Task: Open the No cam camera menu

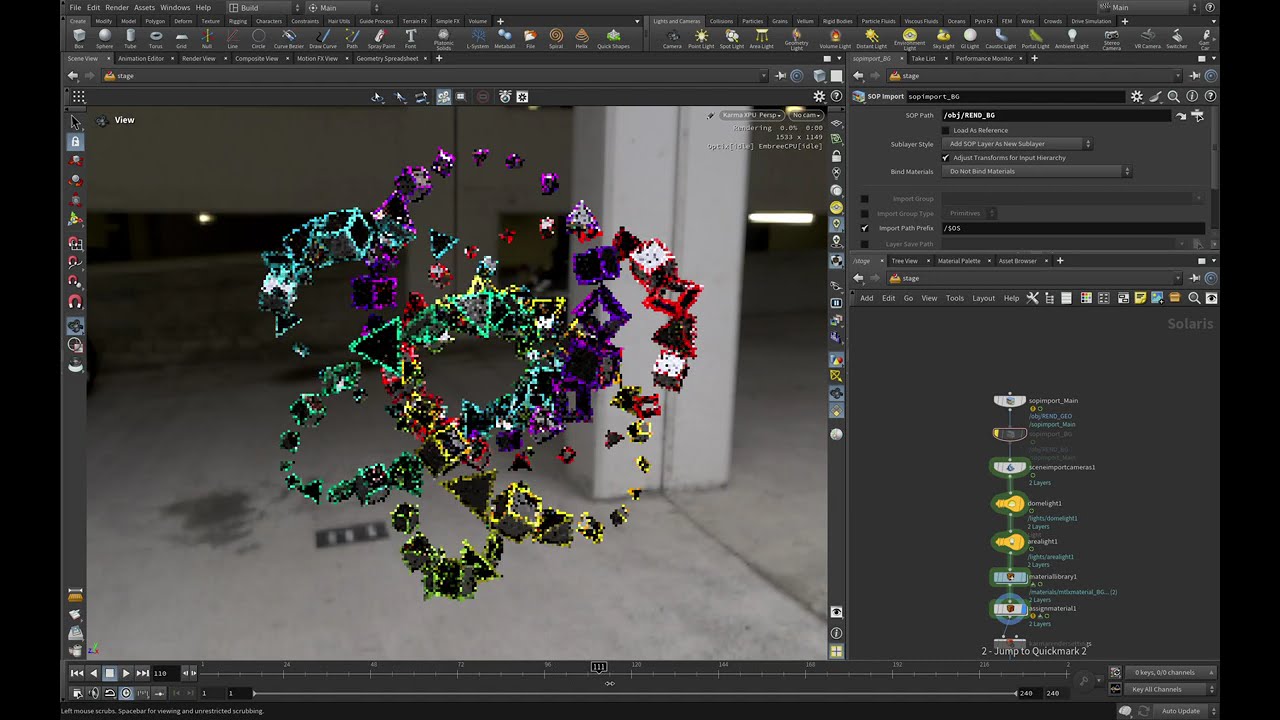Action: [807, 115]
